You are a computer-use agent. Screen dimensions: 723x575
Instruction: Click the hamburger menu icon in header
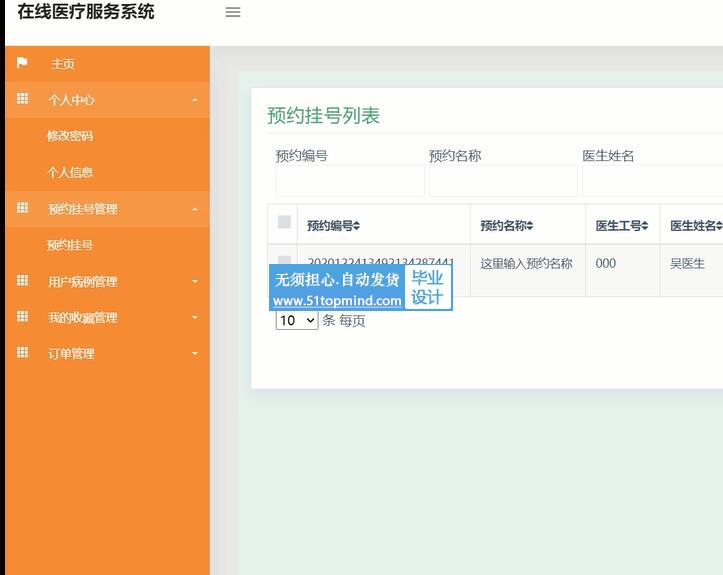tap(233, 13)
